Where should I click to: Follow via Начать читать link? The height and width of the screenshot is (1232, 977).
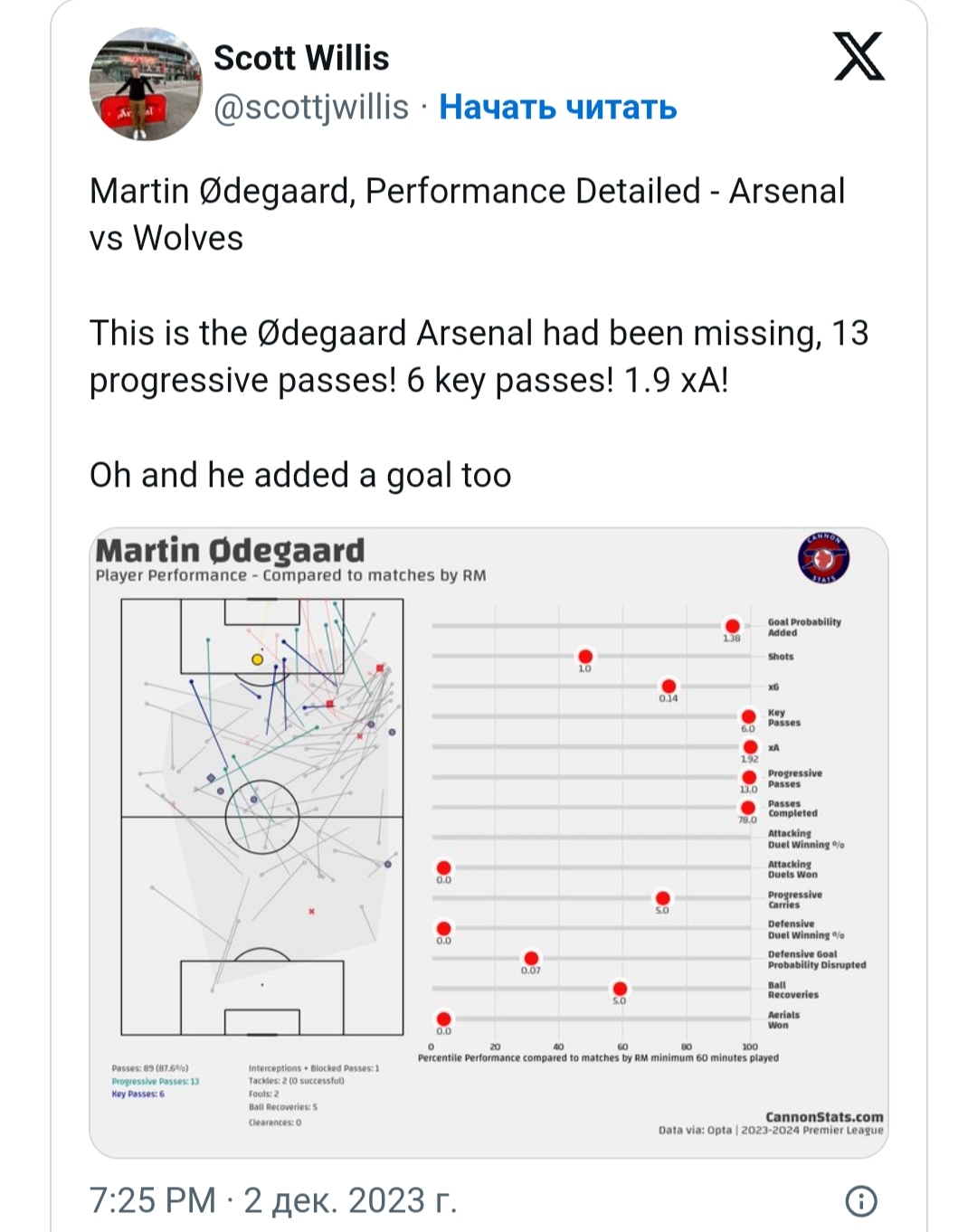[558, 108]
